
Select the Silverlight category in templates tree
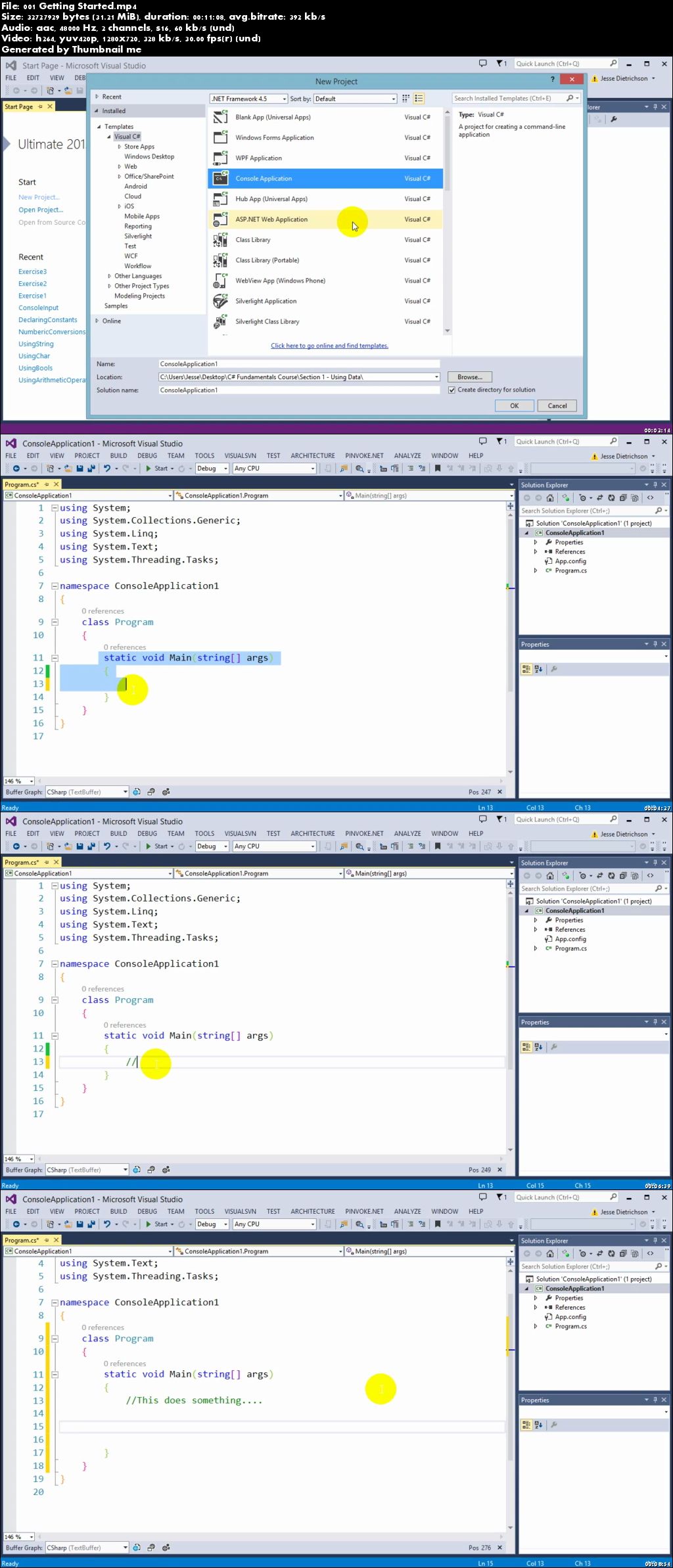pyautogui.click(x=138, y=236)
